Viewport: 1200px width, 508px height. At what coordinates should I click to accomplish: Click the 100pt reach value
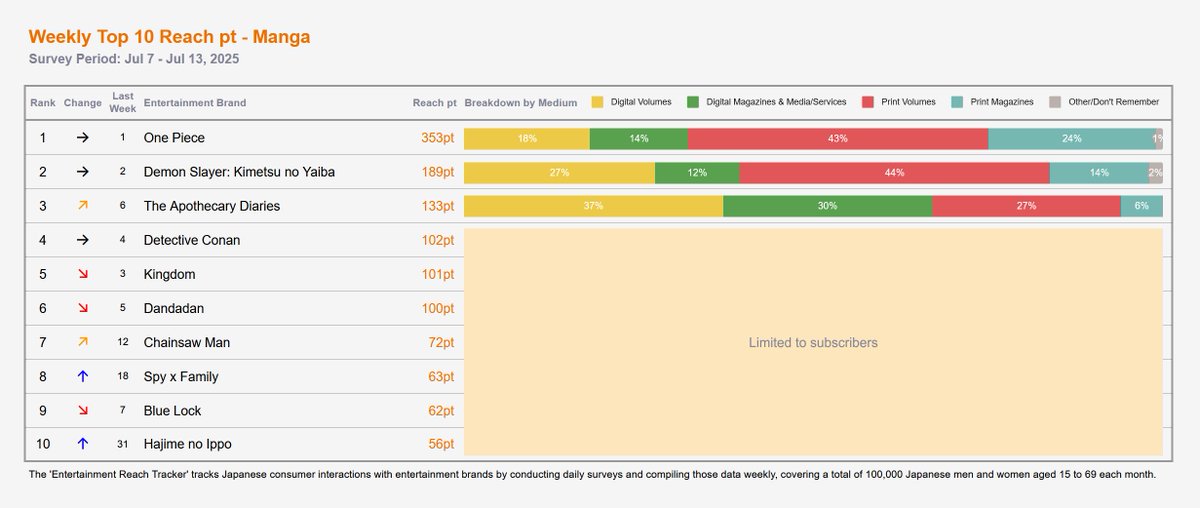(438, 308)
